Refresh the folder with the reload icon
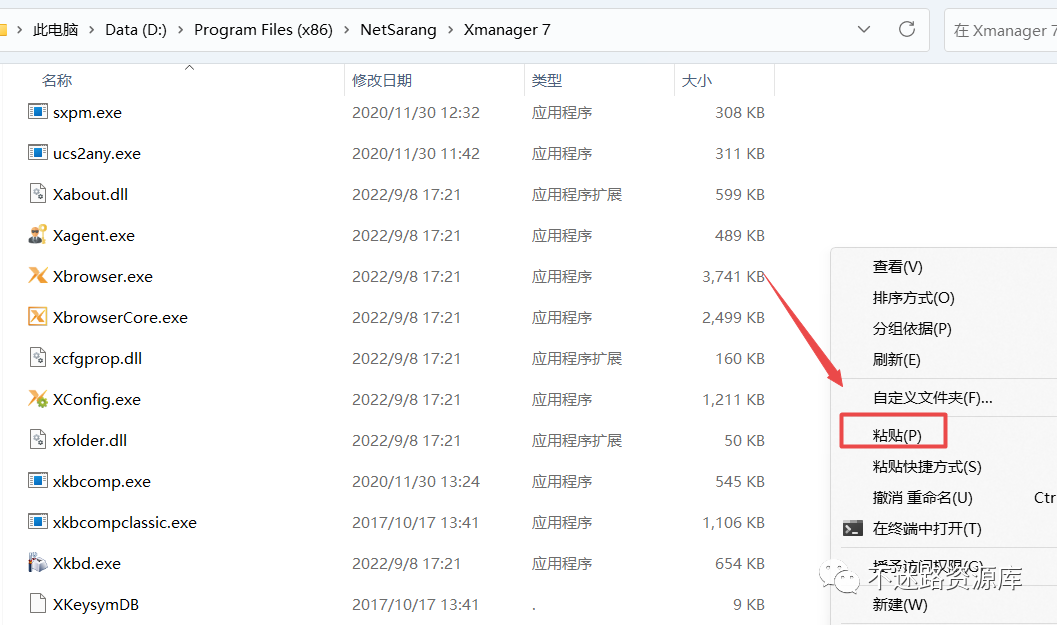Screen dimensions: 1057x625 [907, 29]
